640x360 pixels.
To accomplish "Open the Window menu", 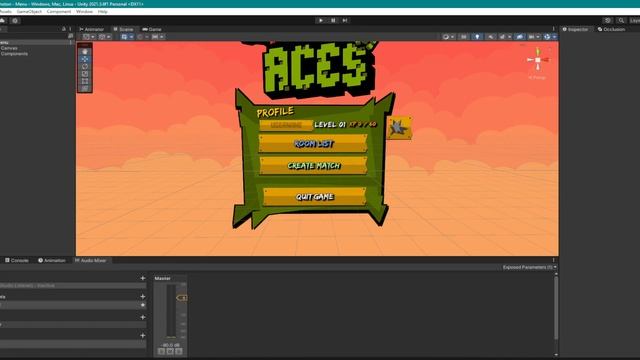I will tap(84, 11).
